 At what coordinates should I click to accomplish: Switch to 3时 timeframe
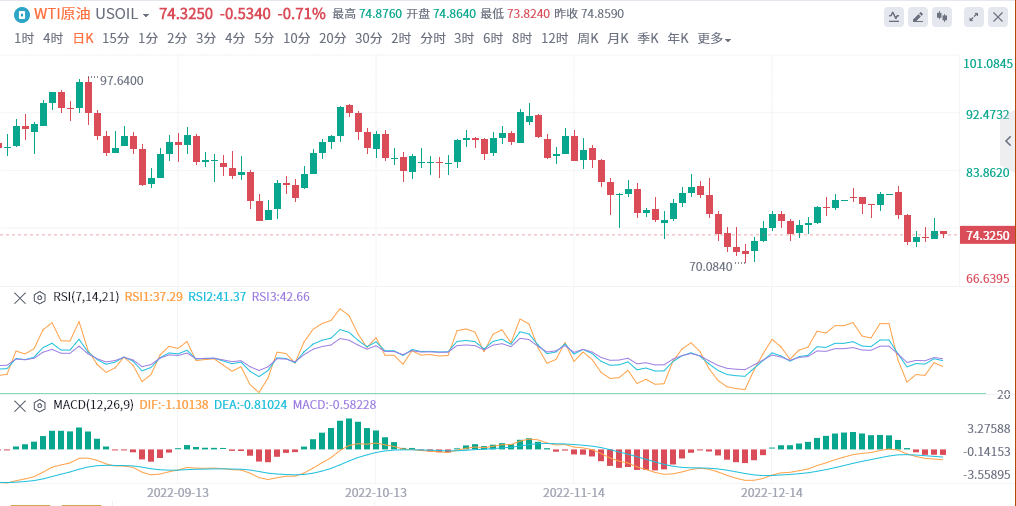[x=464, y=39]
